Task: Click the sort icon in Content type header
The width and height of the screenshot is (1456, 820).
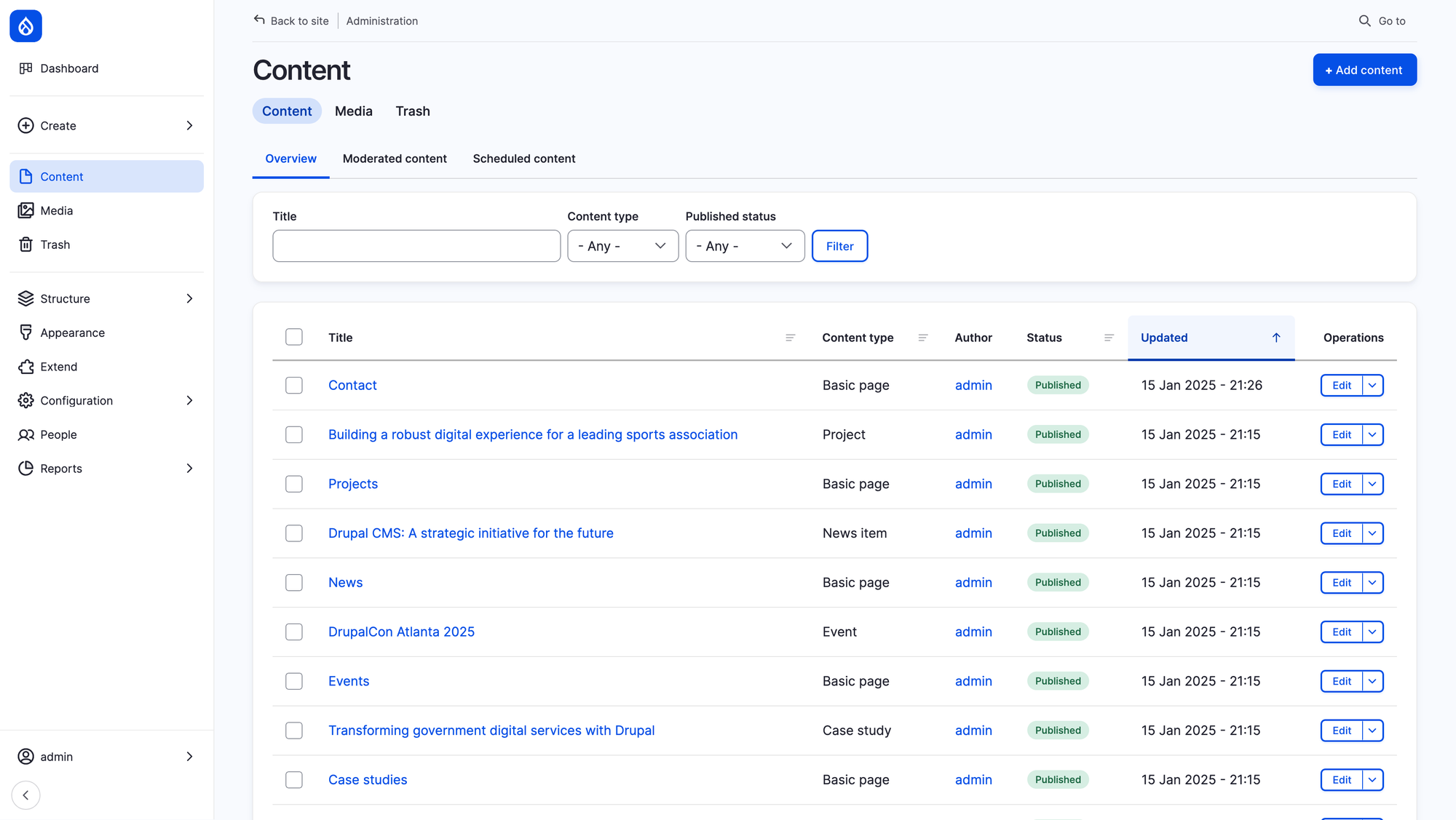Action: [922, 338]
